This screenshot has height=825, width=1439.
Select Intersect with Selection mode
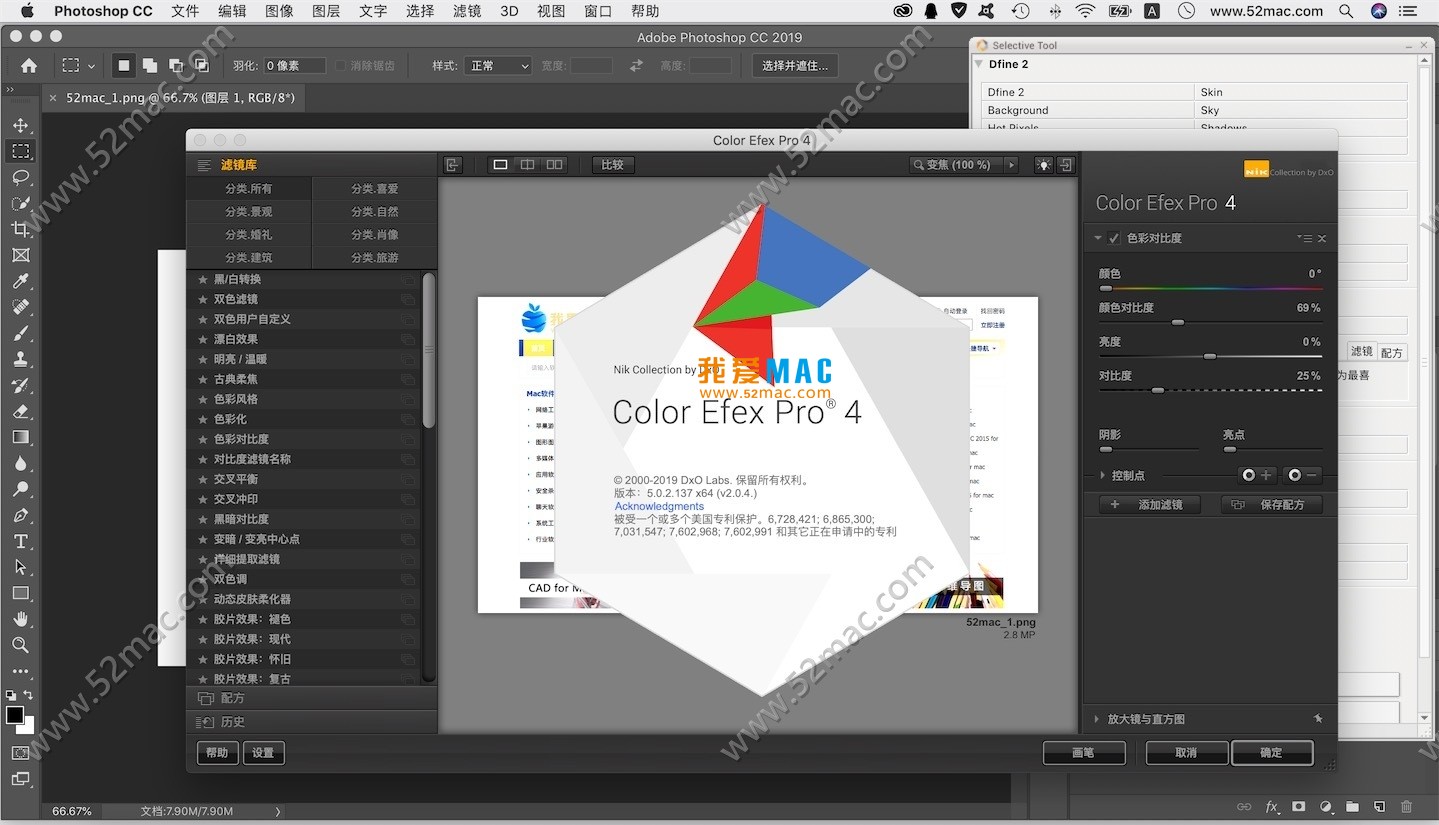pos(202,66)
